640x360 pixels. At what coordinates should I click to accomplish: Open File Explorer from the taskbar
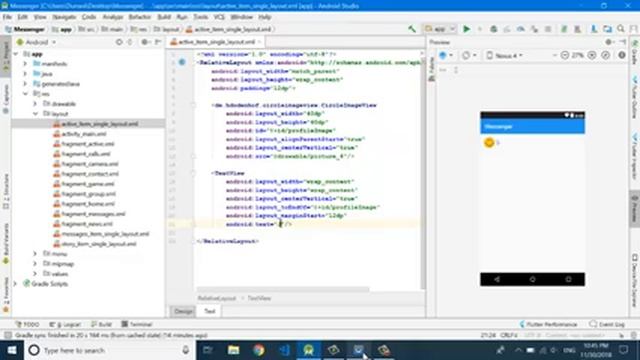coord(233,350)
